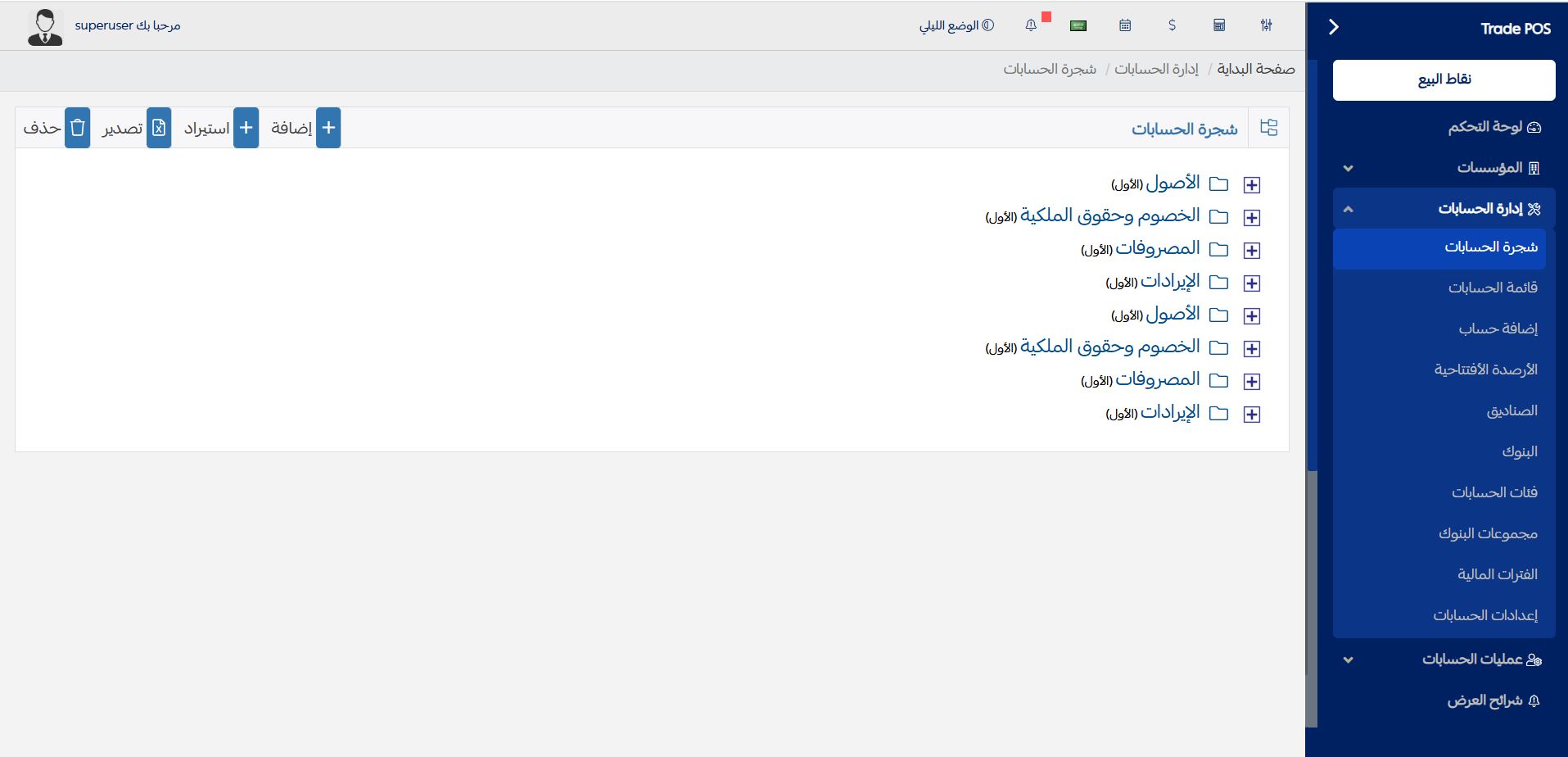This screenshot has width=1568, height=757.
Task: Open the calculator icon in header
Action: 1219,25
